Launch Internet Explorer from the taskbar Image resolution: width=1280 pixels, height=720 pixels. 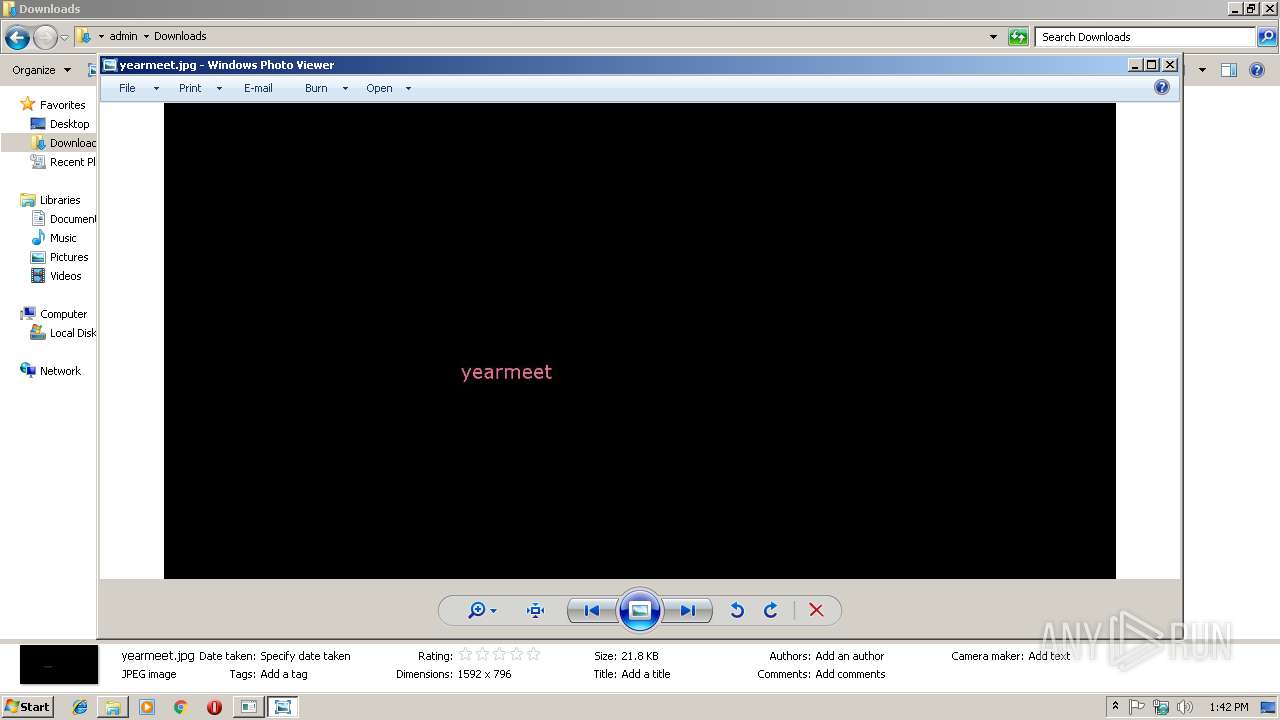(80, 707)
